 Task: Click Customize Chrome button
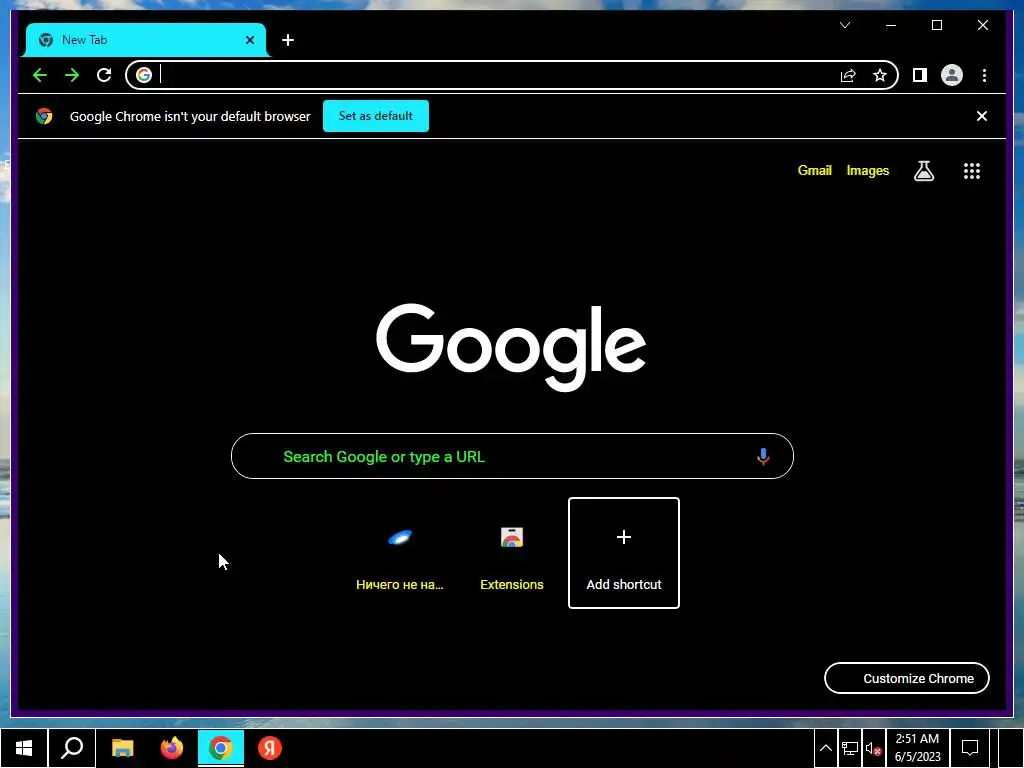906,678
